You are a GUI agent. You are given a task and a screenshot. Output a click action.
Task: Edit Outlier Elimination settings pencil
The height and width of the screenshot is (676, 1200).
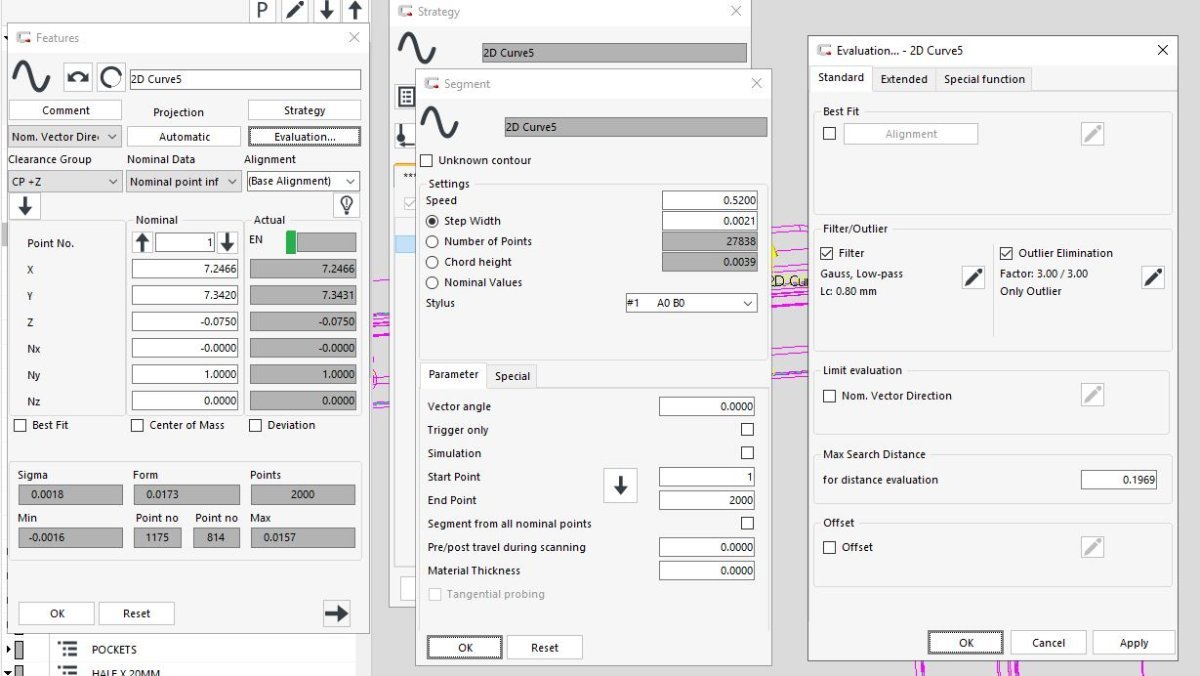tap(1153, 278)
